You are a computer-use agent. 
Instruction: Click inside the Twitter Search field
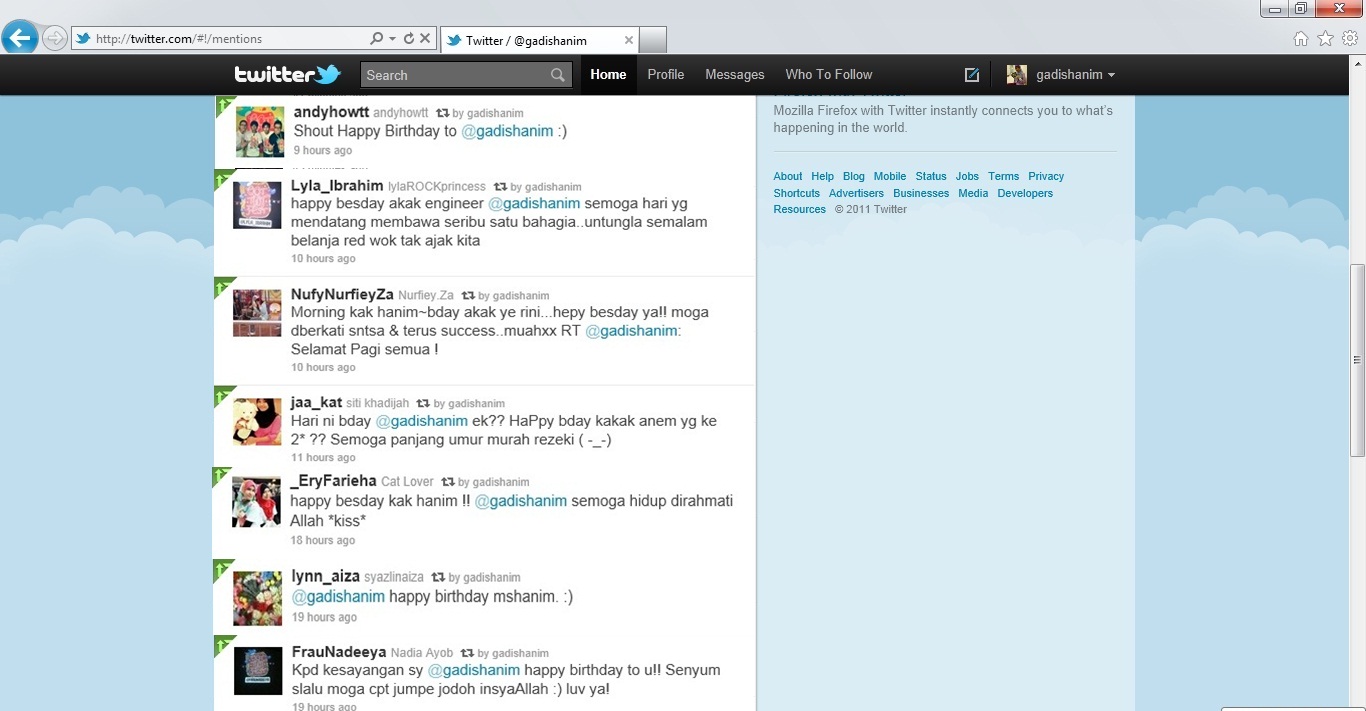(454, 75)
